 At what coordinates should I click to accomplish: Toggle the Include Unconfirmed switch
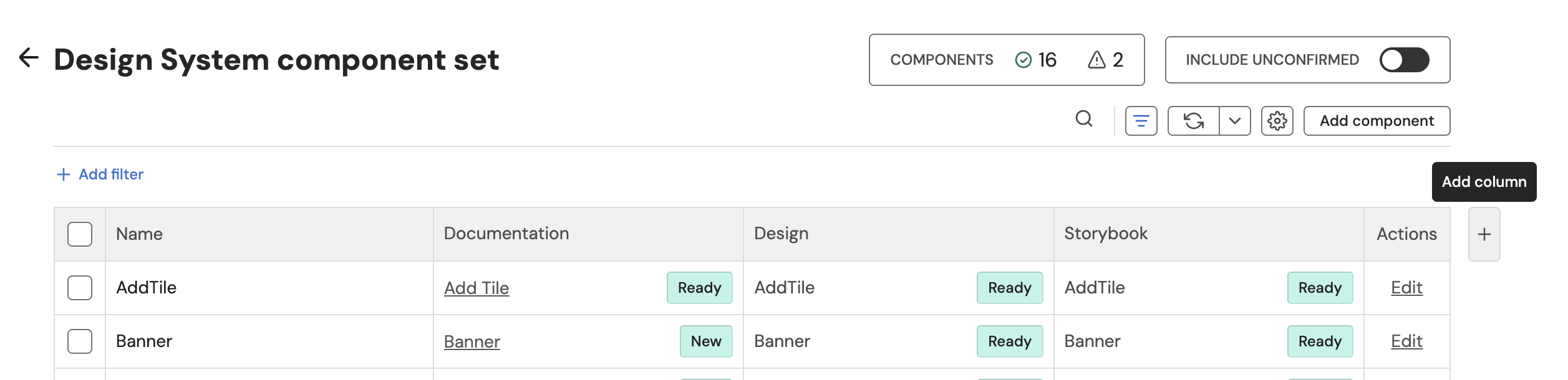(x=1404, y=60)
